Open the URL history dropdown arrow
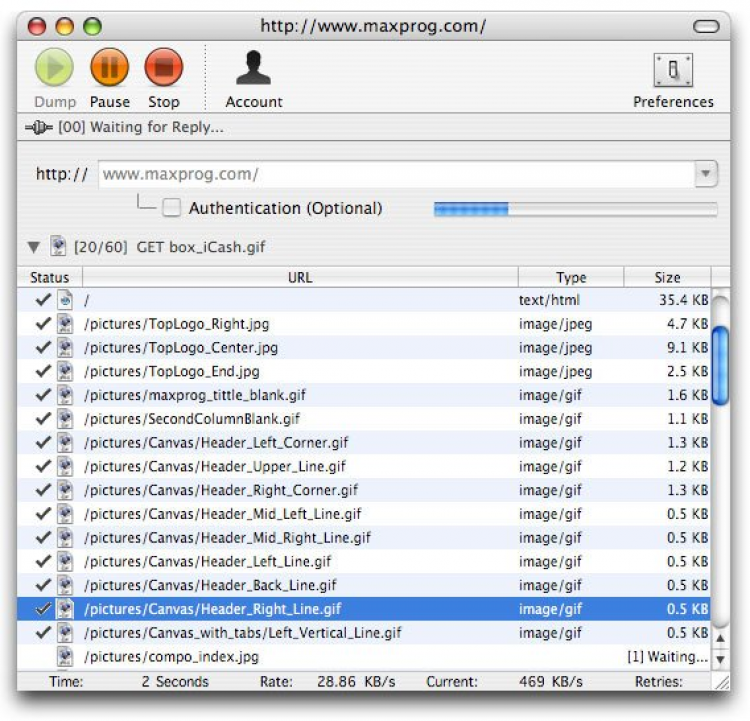The height and width of the screenshot is (721, 750). [x=706, y=173]
